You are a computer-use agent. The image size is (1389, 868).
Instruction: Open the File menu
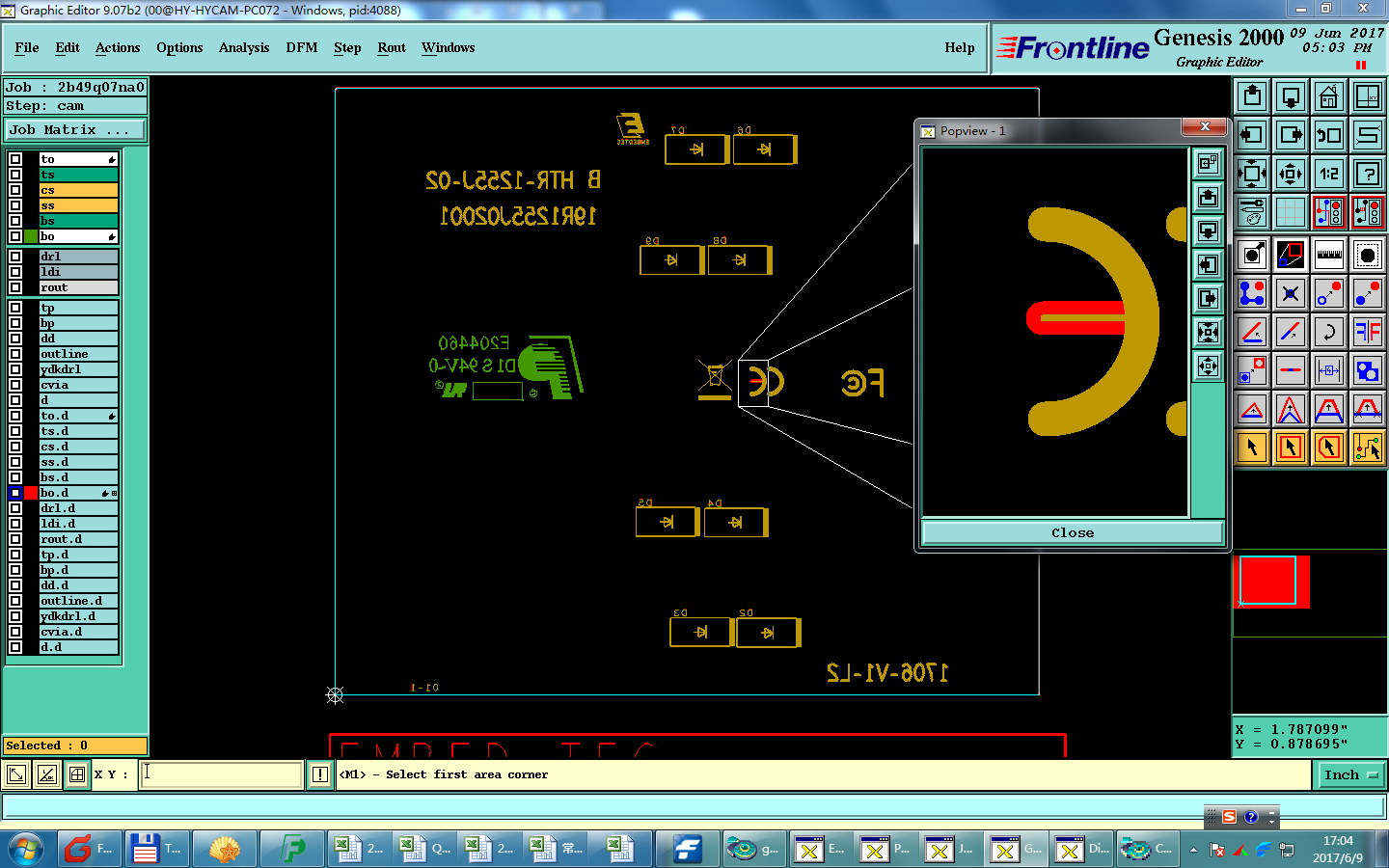(27, 47)
